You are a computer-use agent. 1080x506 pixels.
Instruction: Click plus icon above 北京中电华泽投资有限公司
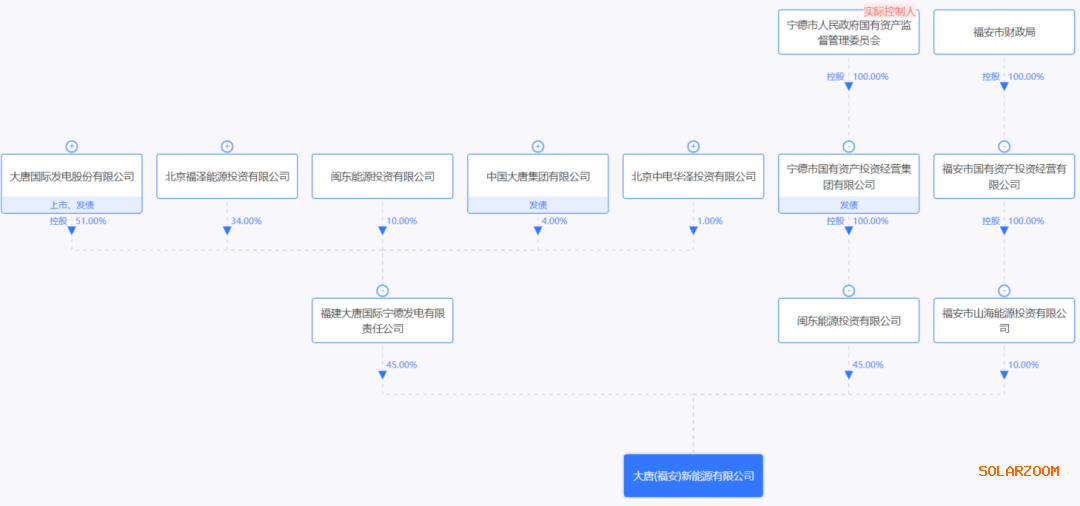click(x=693, y=146)
